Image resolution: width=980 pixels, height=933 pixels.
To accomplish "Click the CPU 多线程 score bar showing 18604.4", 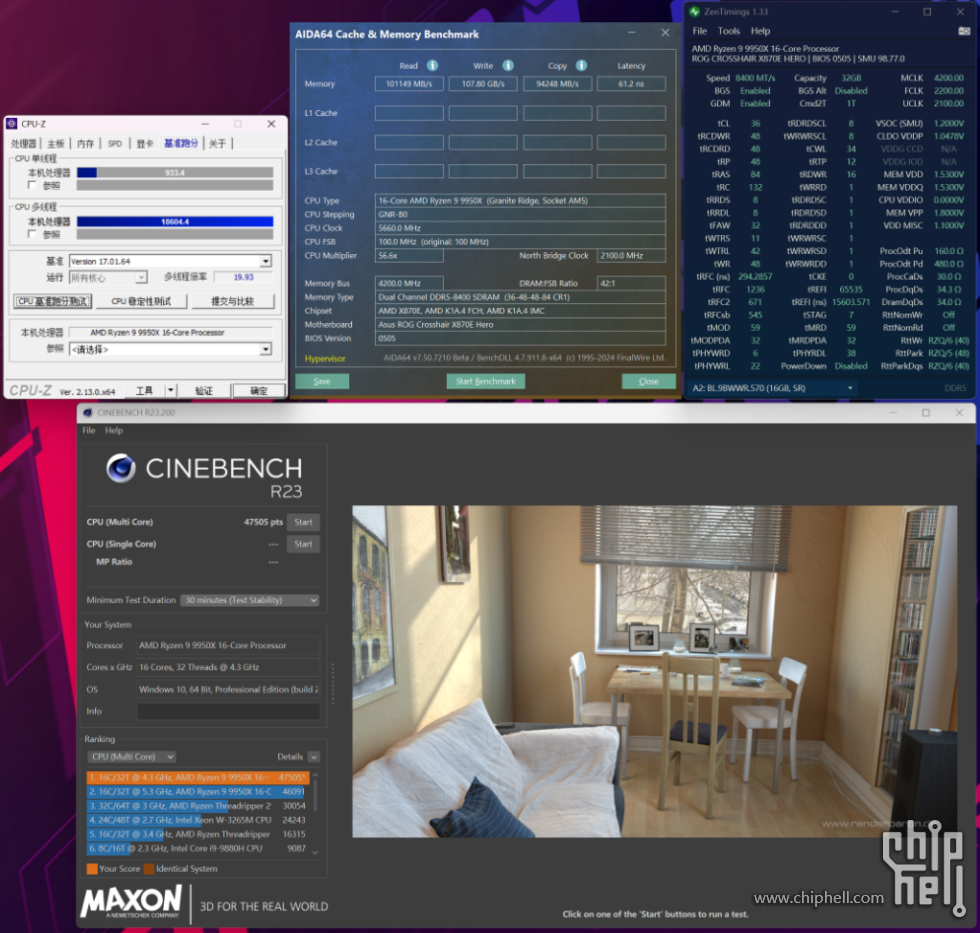I will tap(175, 221).
